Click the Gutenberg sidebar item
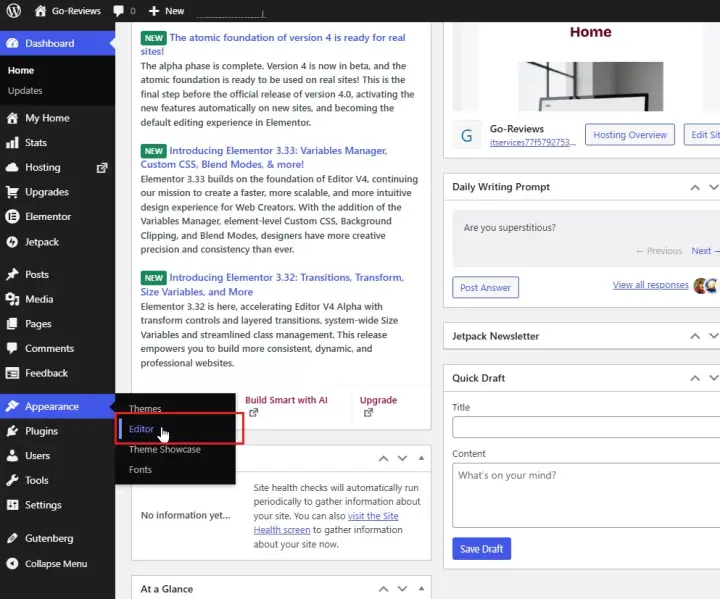720x599 pixels. click(x=48, y=538)
